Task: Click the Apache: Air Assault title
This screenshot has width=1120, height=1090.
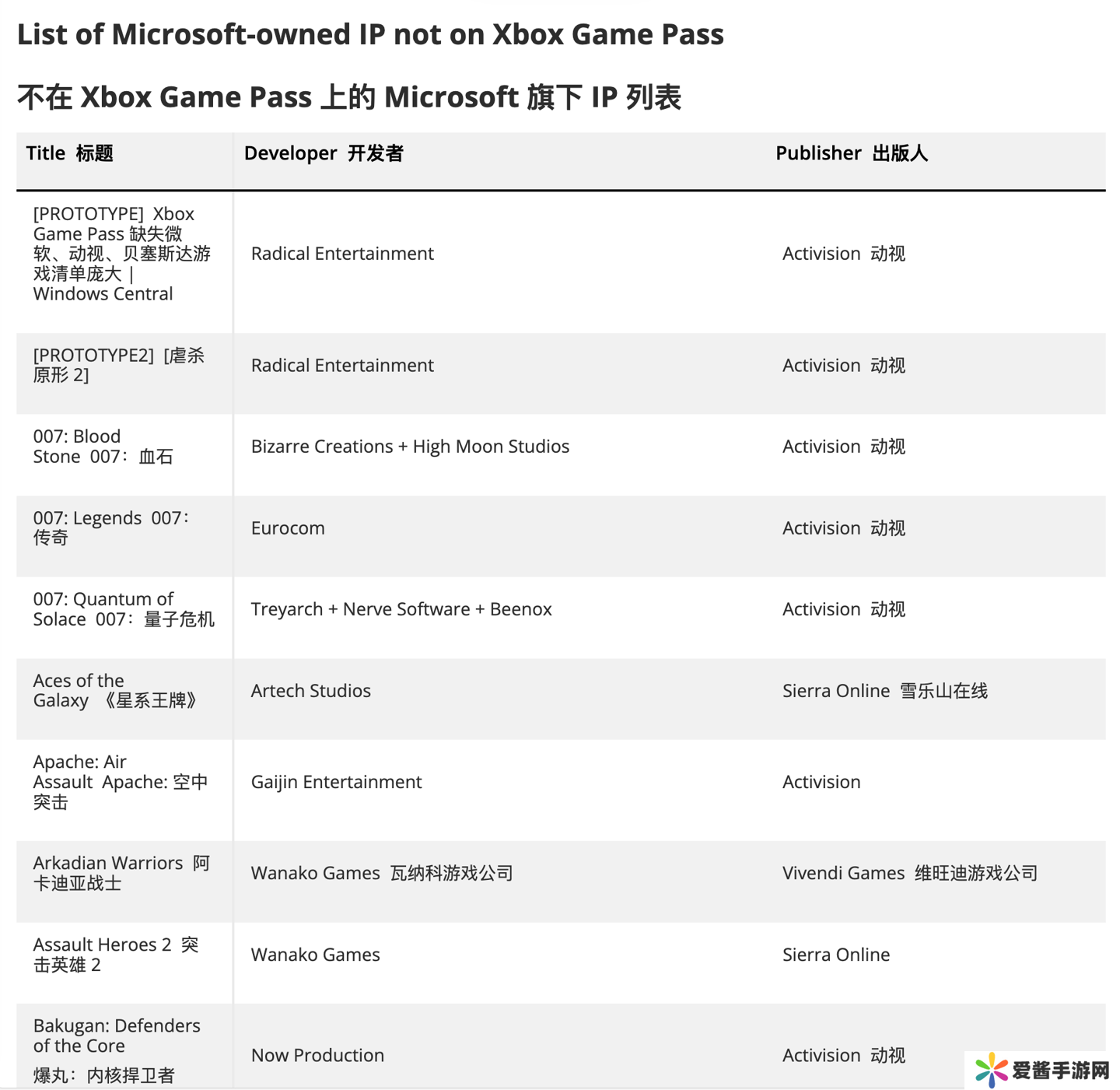Action: (x=120, y=781)
